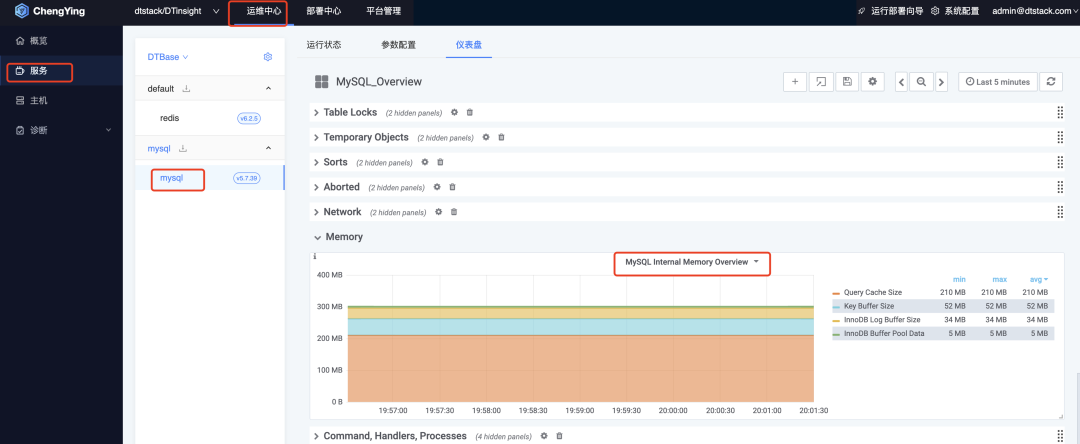
Task: Select the 仪表盘 tab
Action: pyautogui.click(x=468, y=45)
